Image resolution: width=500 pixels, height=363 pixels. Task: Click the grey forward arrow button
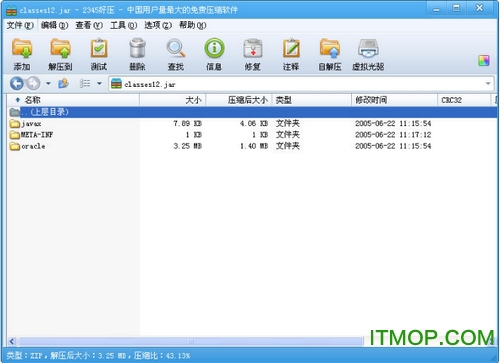click(33, 83)
